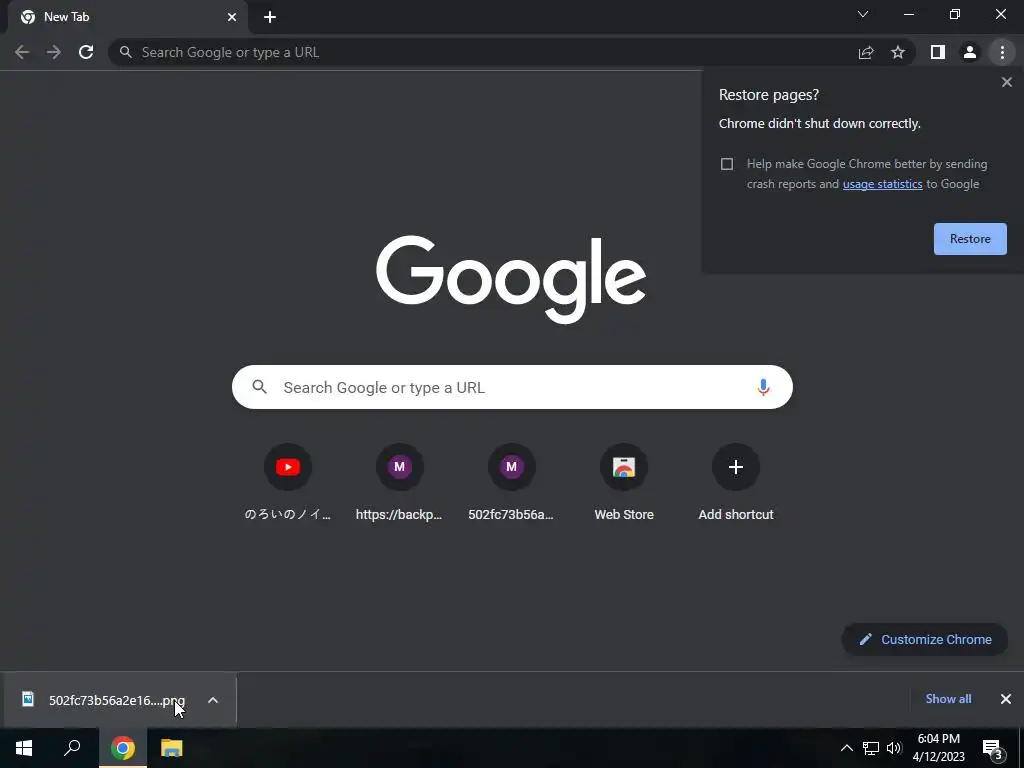Open File Explorer from taskbar
The width and height of the screenshot is (1024, 768).
point(172,748)
